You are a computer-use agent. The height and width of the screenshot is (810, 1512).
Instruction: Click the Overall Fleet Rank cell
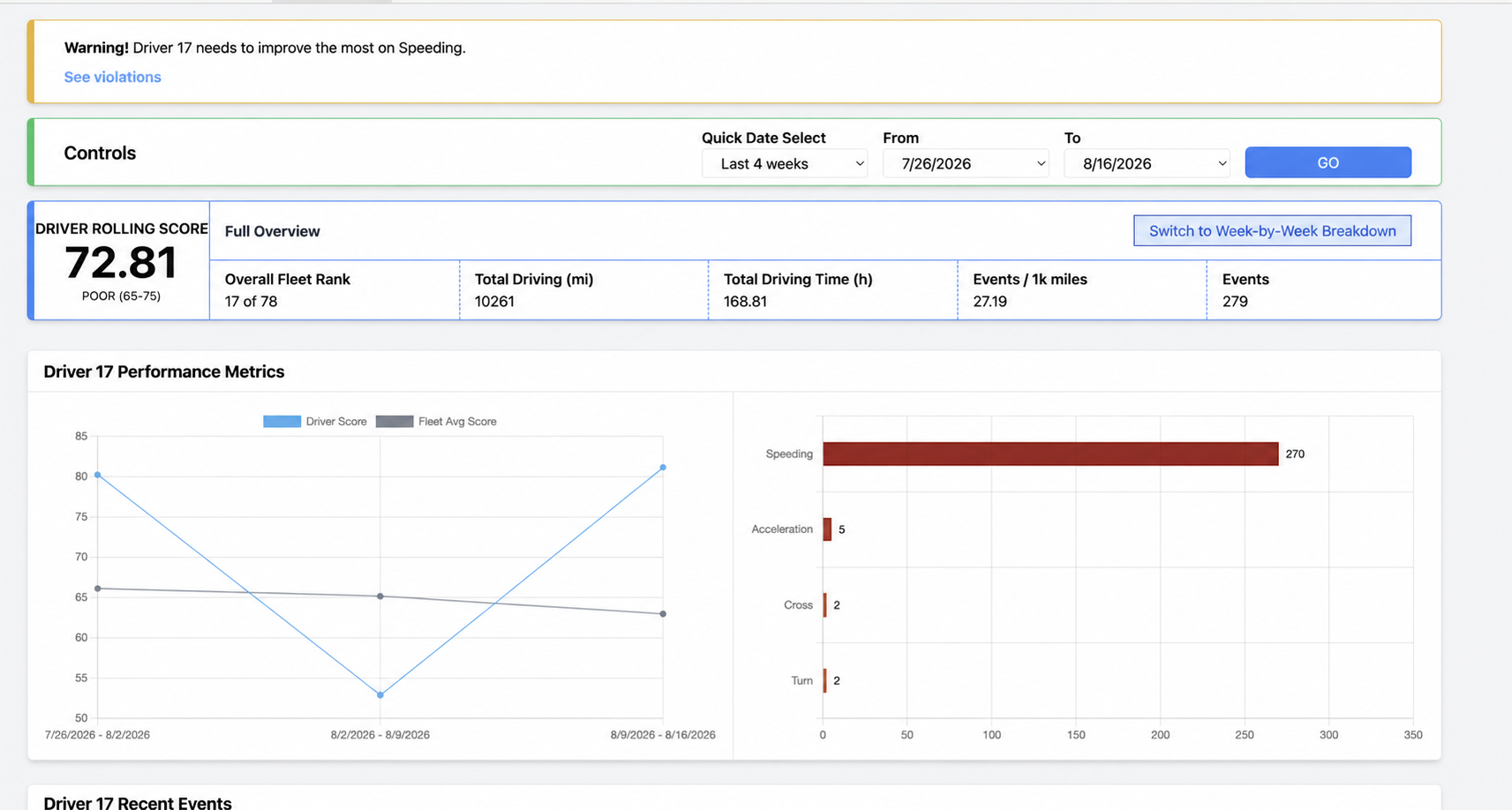[x=335, y=290]
